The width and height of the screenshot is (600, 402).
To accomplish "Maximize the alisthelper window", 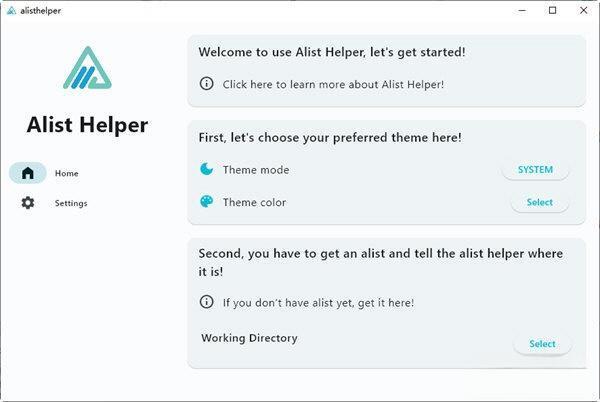I will point(553,10).
